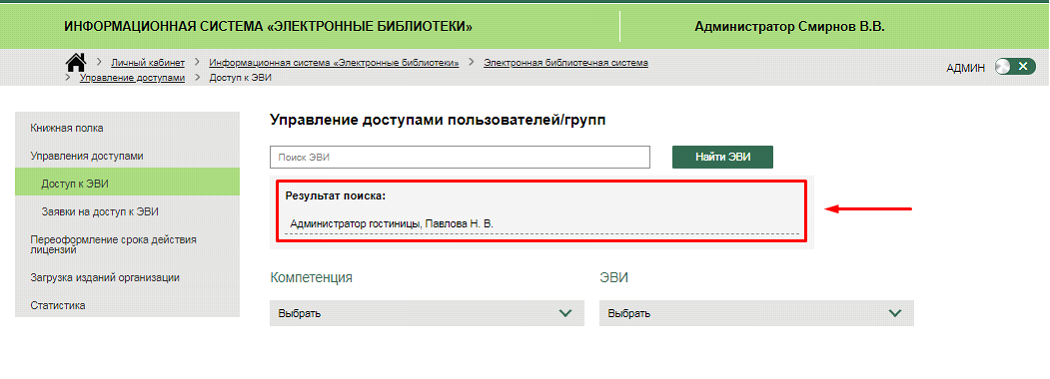Screen dimensions: 1050x379
Task: Select Книжная полка in sidebar
Action: click(x=127, y=128)
